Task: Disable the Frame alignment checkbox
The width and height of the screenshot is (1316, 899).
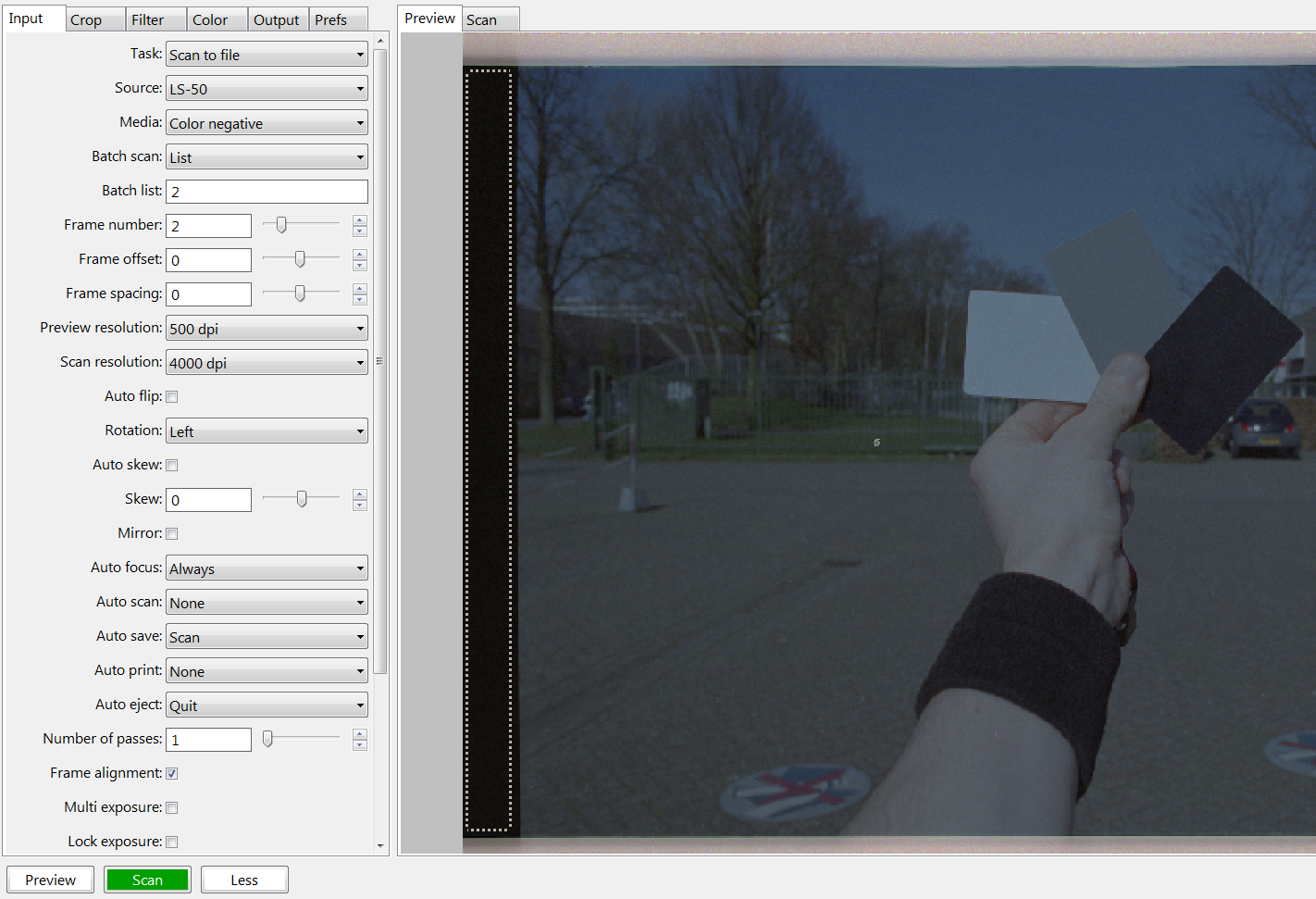Action: coord(171,773)
